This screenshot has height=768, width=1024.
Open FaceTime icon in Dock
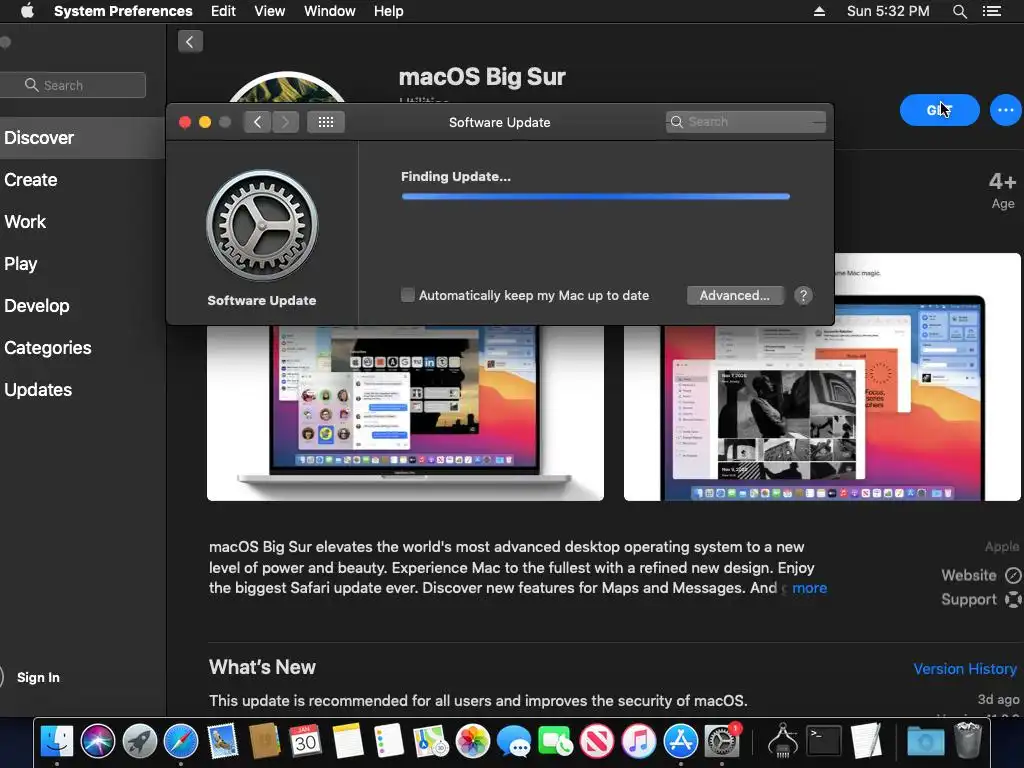point(556,741)
